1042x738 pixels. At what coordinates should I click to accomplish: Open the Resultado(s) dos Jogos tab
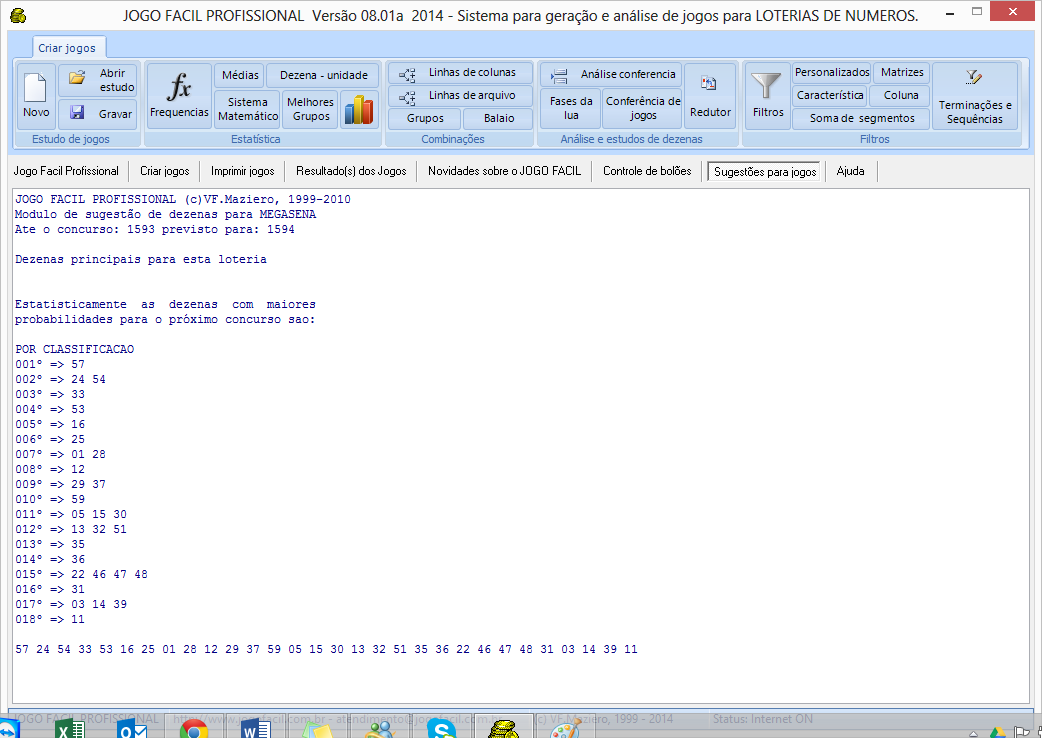[x=351, y=171]
